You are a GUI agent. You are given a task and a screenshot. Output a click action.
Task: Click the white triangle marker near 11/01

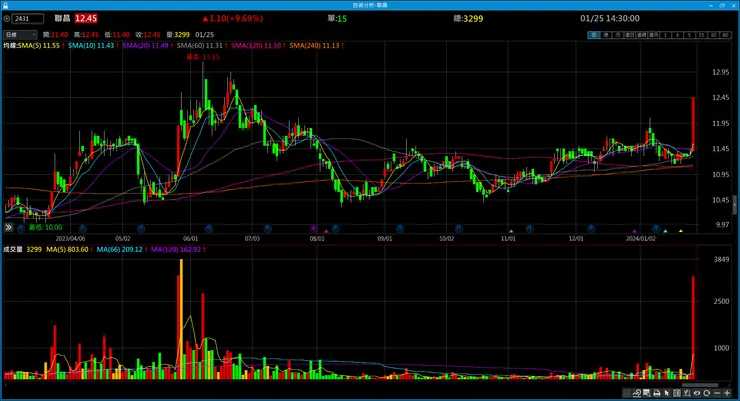(511, 231)
